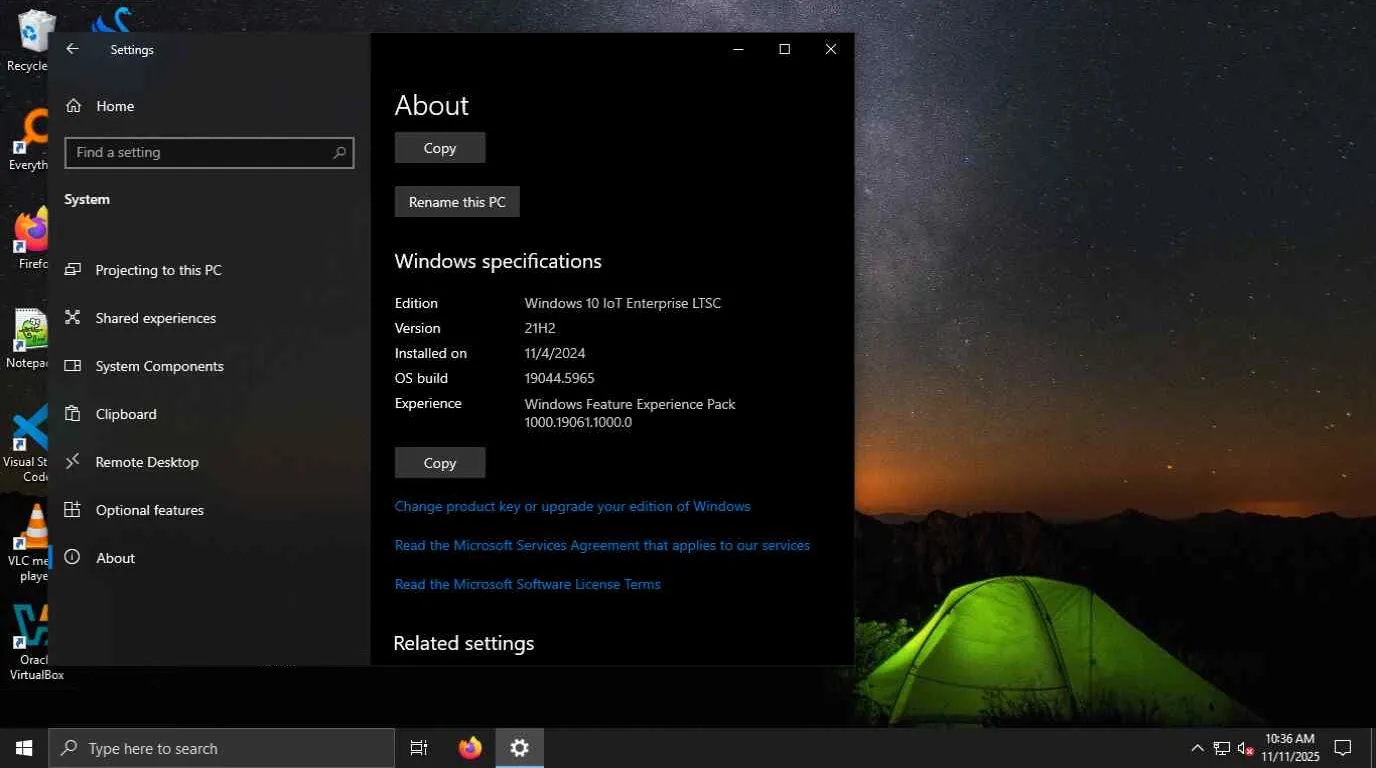Click the Related settings heading
The image size is (1376, 768).
464,643
